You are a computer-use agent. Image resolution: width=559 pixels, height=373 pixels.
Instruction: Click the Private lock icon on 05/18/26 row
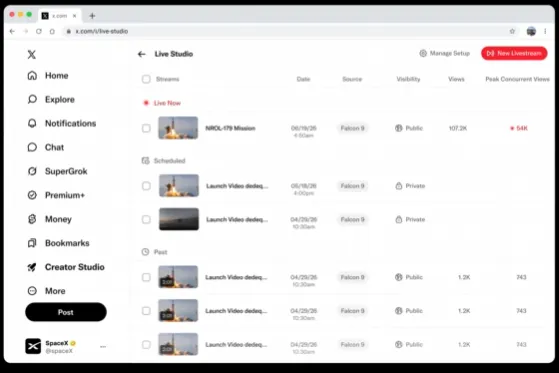coord(399,186)
